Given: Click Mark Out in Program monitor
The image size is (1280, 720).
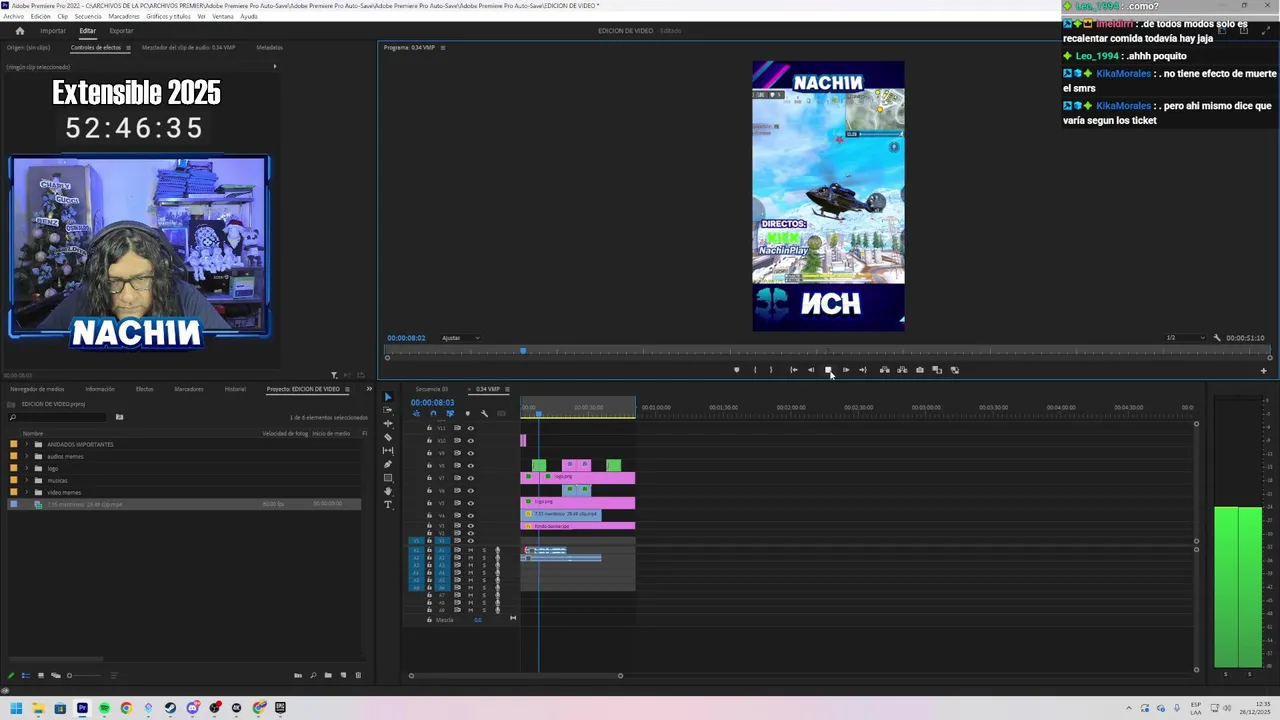Looking at the screenshot, I should click(770, 370).
